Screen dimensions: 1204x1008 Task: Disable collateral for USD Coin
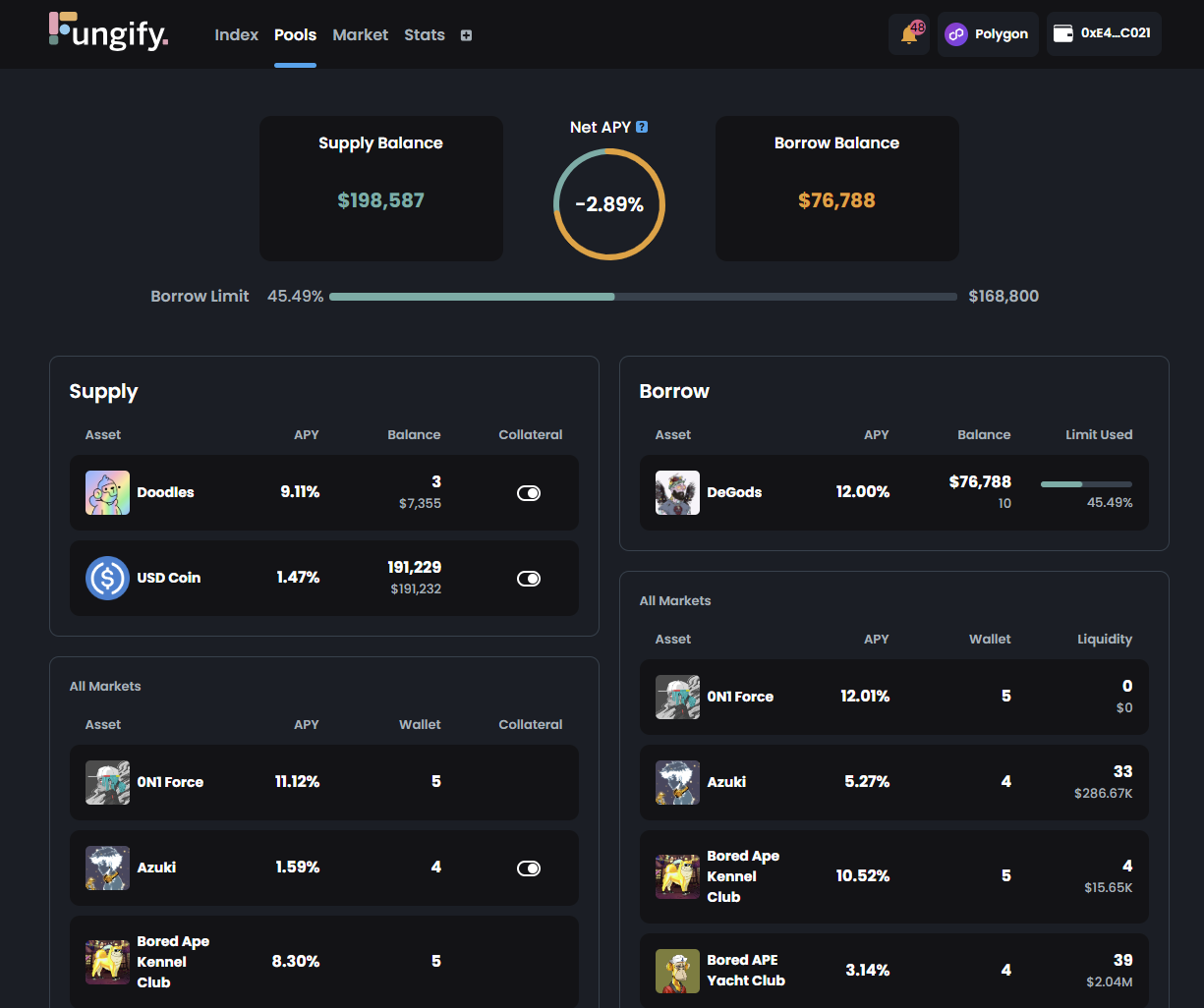[529, 578]
